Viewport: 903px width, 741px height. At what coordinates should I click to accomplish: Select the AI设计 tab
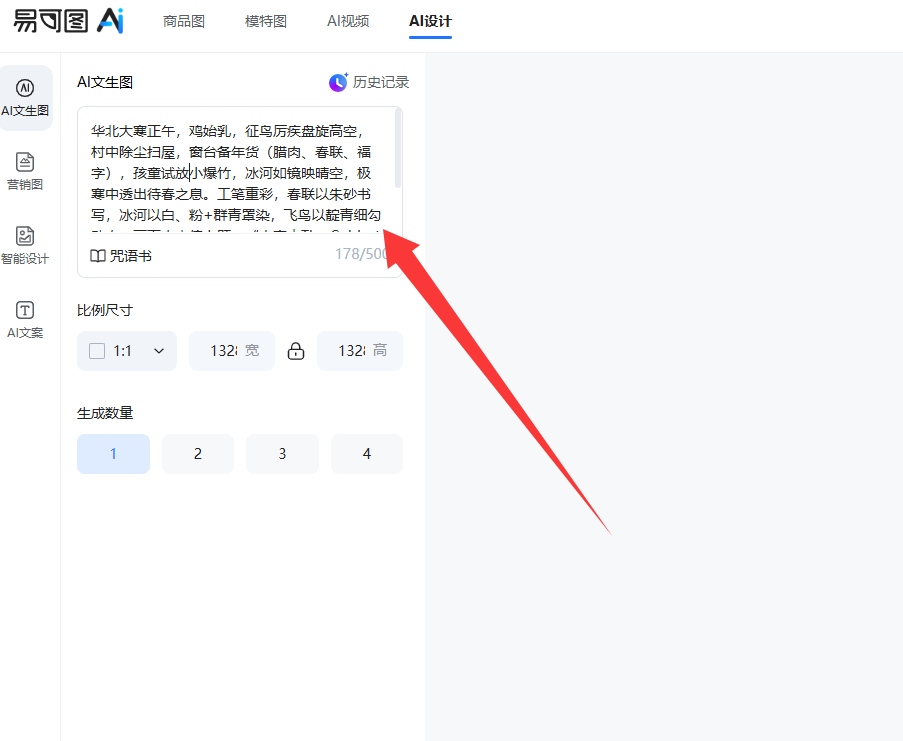point(430,22)
